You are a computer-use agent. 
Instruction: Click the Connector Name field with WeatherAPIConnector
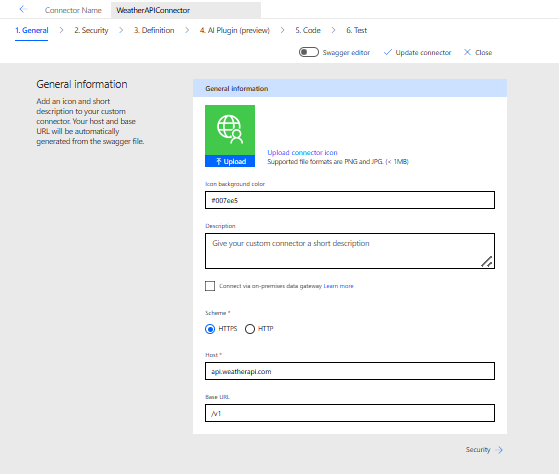(x=186, y=10)
